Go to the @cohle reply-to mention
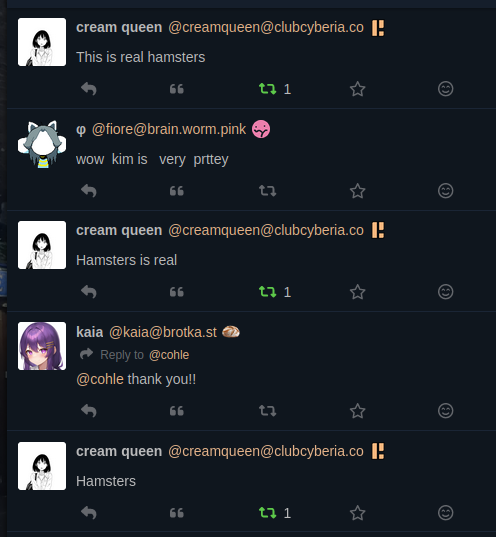 click(x=169, y=355)
